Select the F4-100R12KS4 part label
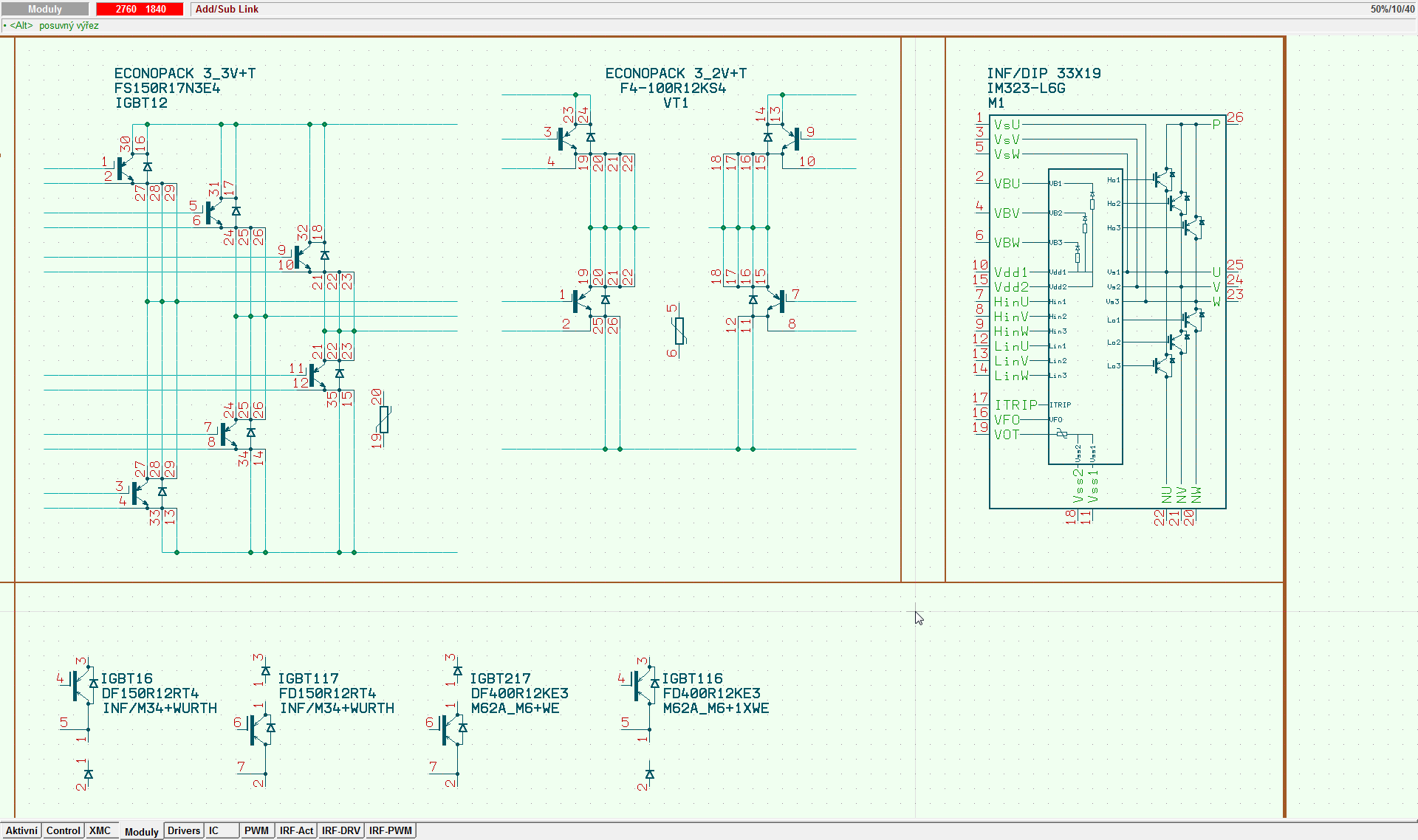Viewport: 1418px width, 840px height. point(673,88)
